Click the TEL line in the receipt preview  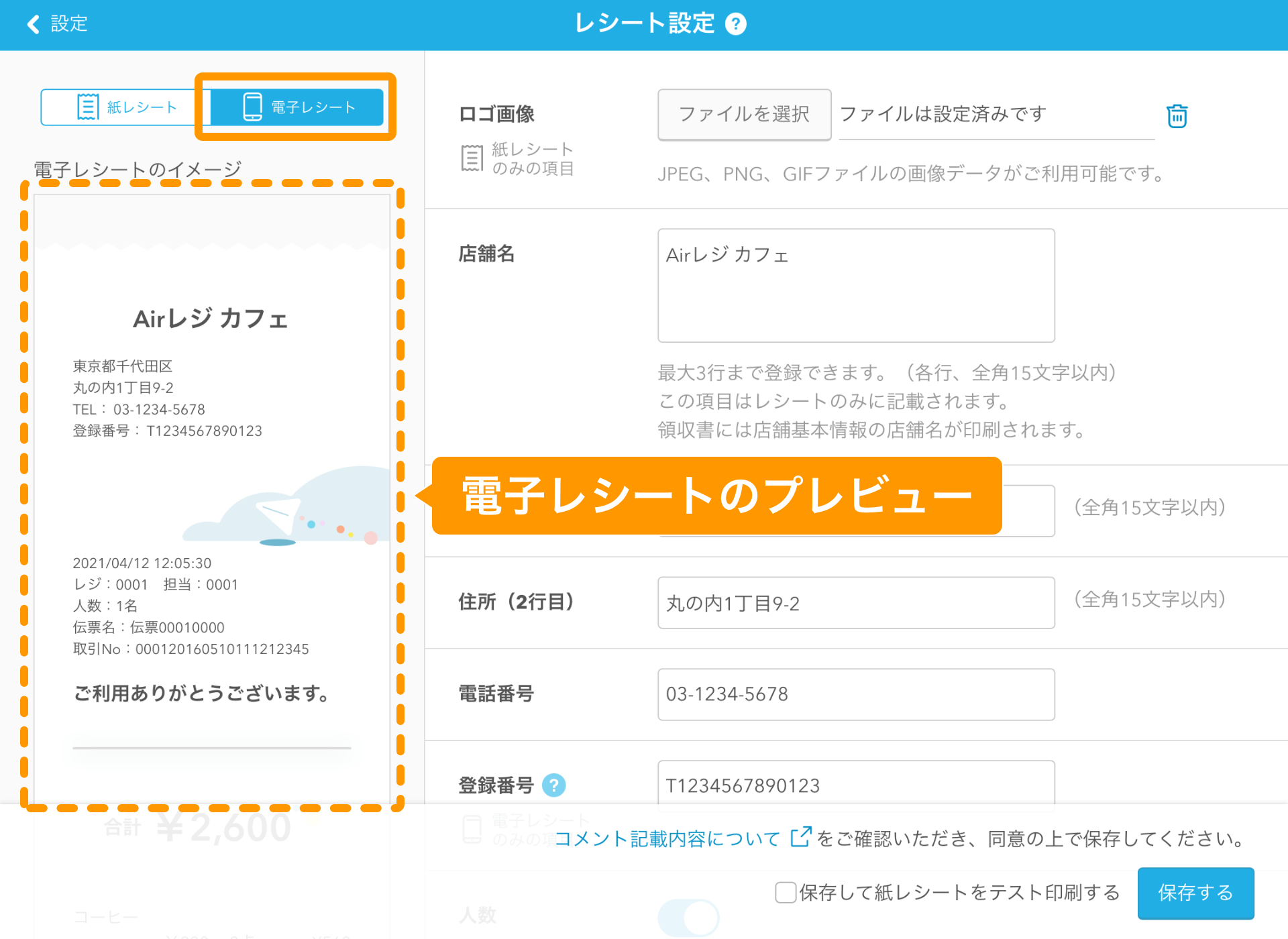[139, 409]
